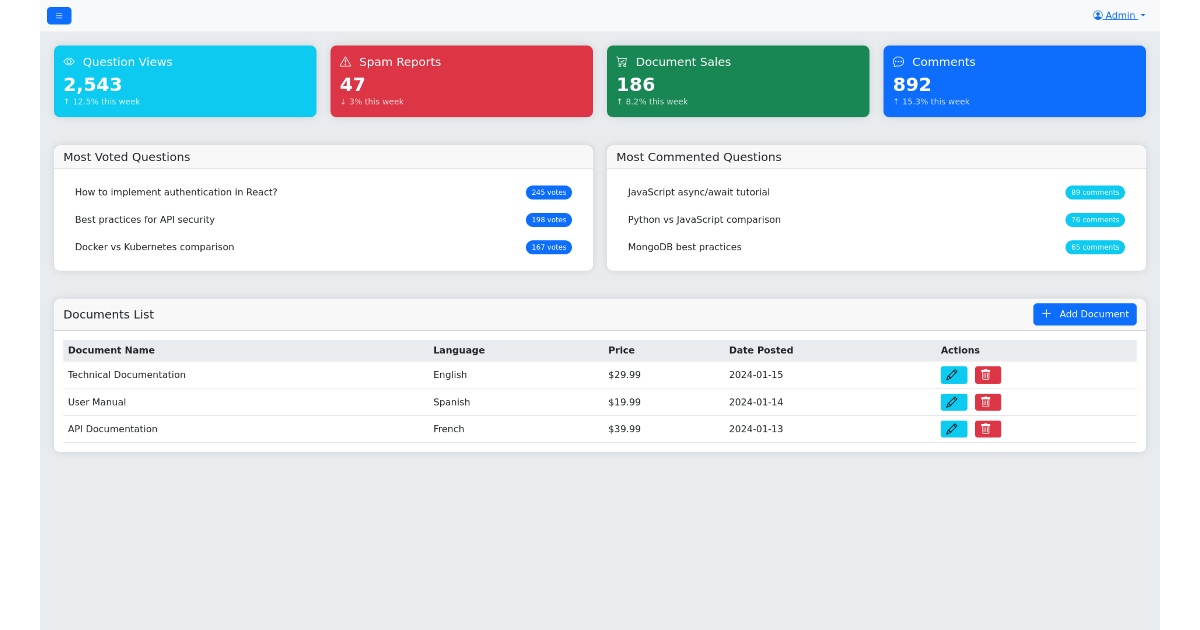Image resolution: width=1200 pixels, height=630 pixels.
Task: Click the Document Name column header
Action: pos(110,350)
